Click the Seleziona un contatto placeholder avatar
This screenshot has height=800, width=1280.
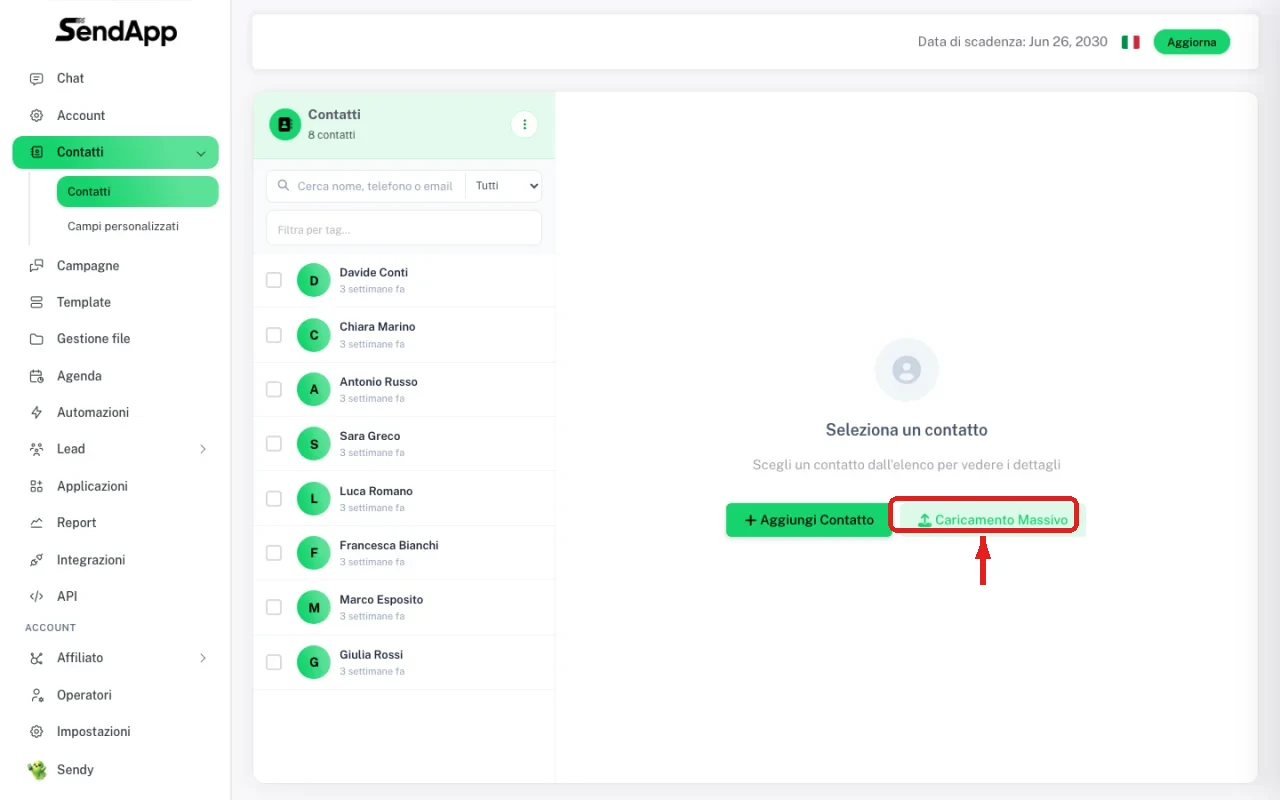coord(907,370)
